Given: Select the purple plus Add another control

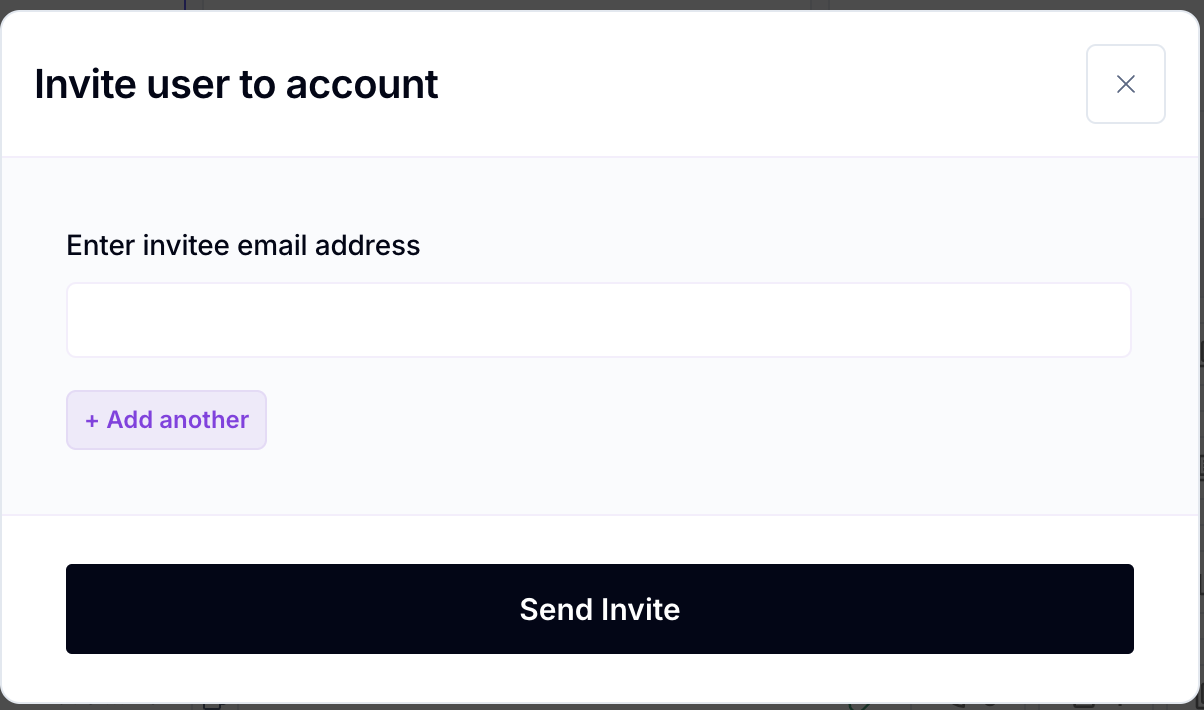Looking at the screenshot, I should click(166, 420).
